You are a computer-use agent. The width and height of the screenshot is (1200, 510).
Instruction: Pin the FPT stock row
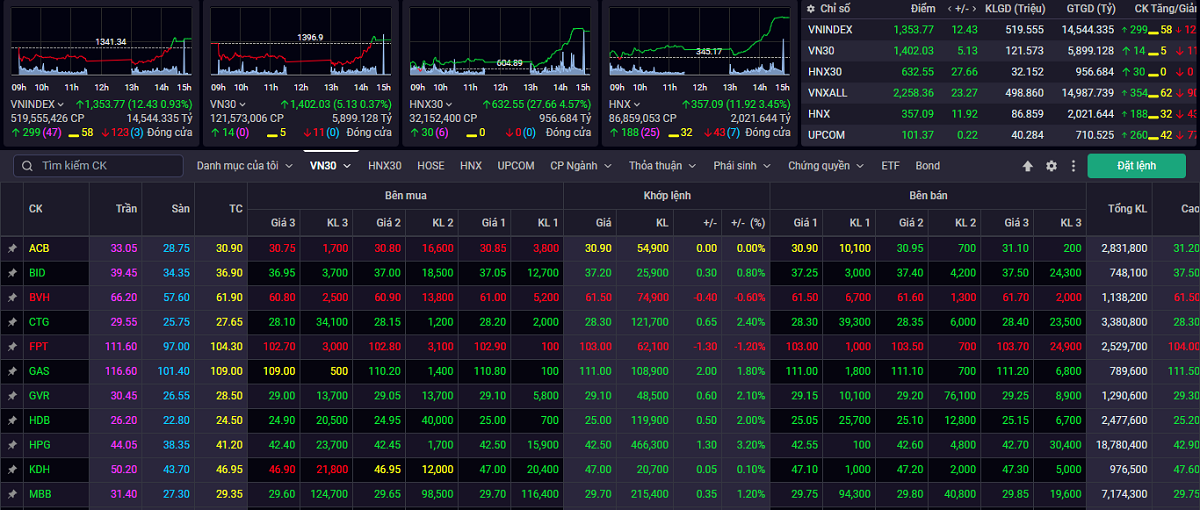point(12,346)
